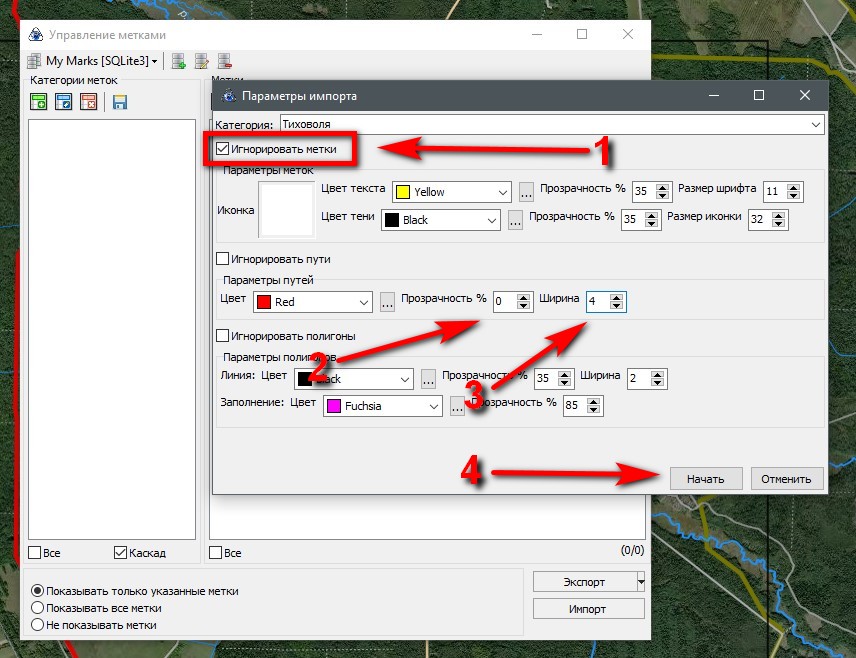Add a new marks category

tap(39, 102)
